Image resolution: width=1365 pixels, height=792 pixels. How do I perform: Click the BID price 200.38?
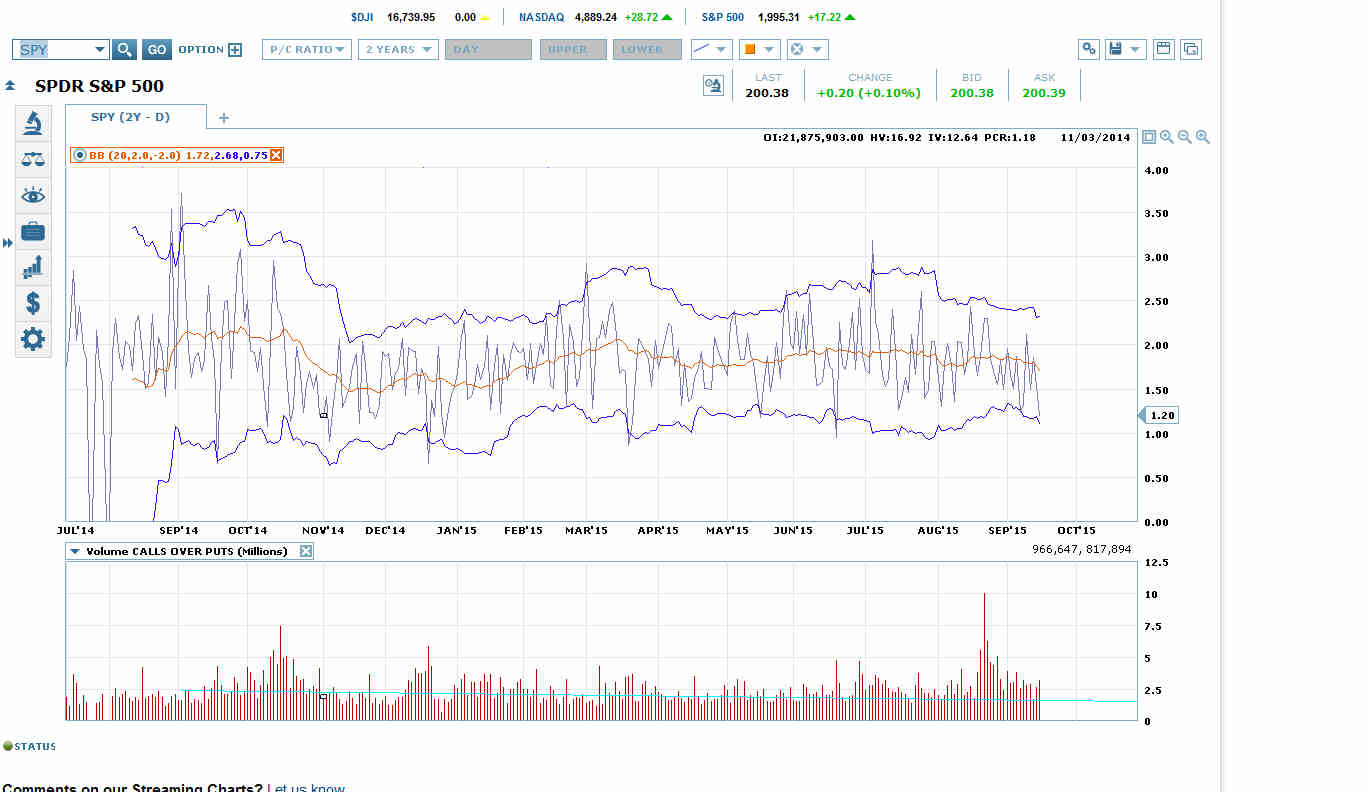972,93
